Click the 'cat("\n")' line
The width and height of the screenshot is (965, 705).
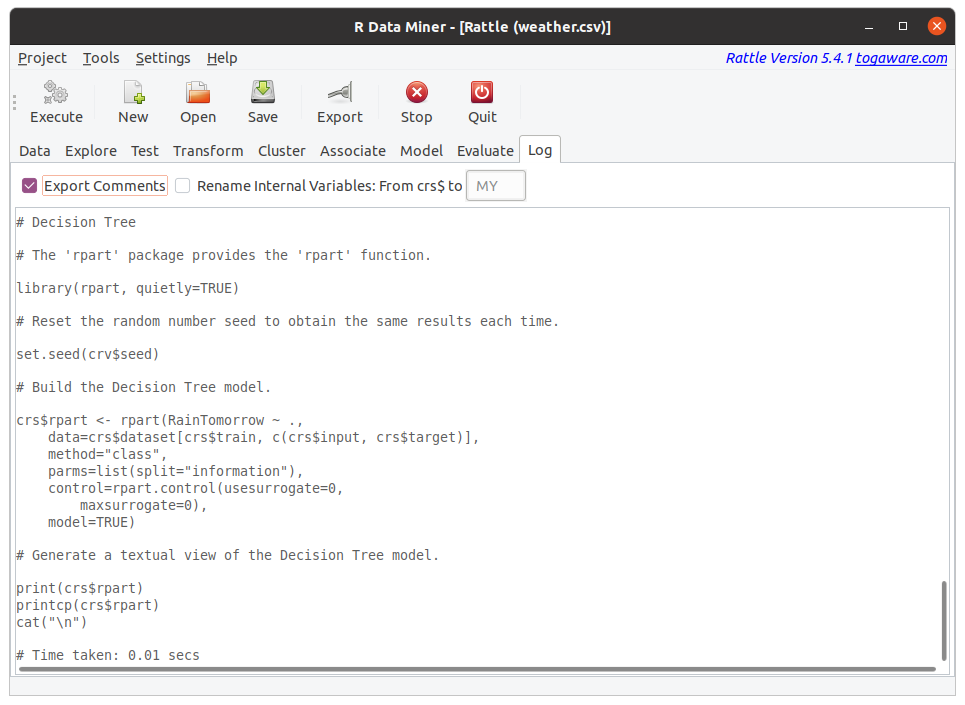[x=52, y=622]
